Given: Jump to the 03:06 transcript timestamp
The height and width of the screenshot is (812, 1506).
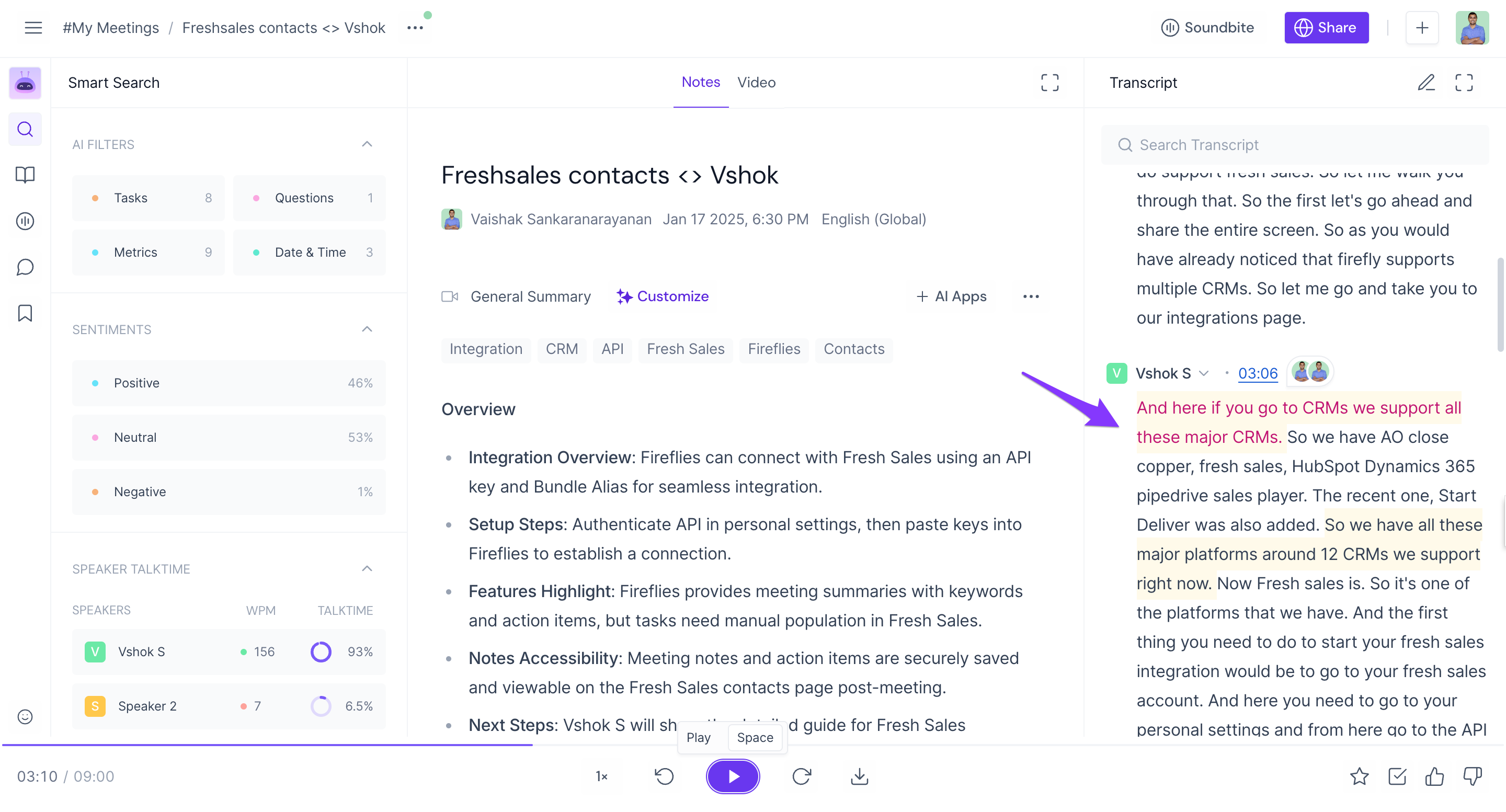Looking at the screenshot, I should (1258, 373).
